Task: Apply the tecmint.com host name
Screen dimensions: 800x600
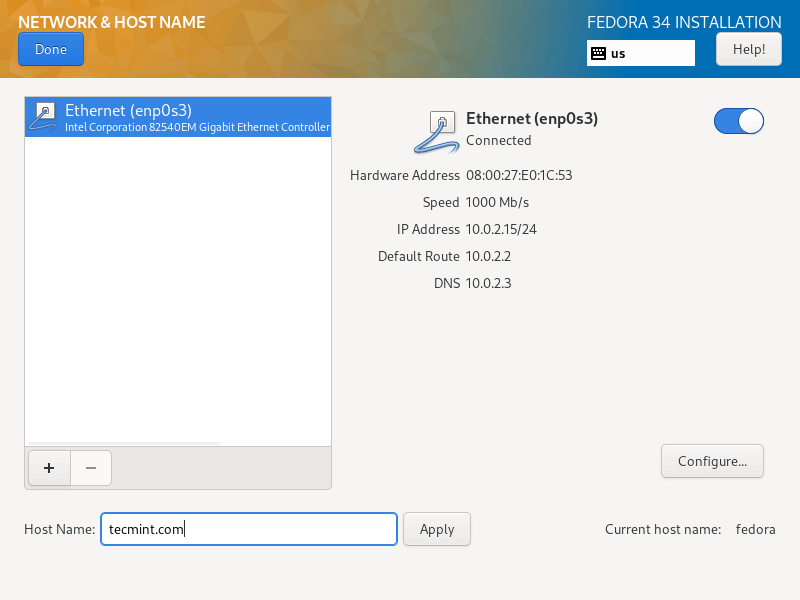Action: pos(437,529)
